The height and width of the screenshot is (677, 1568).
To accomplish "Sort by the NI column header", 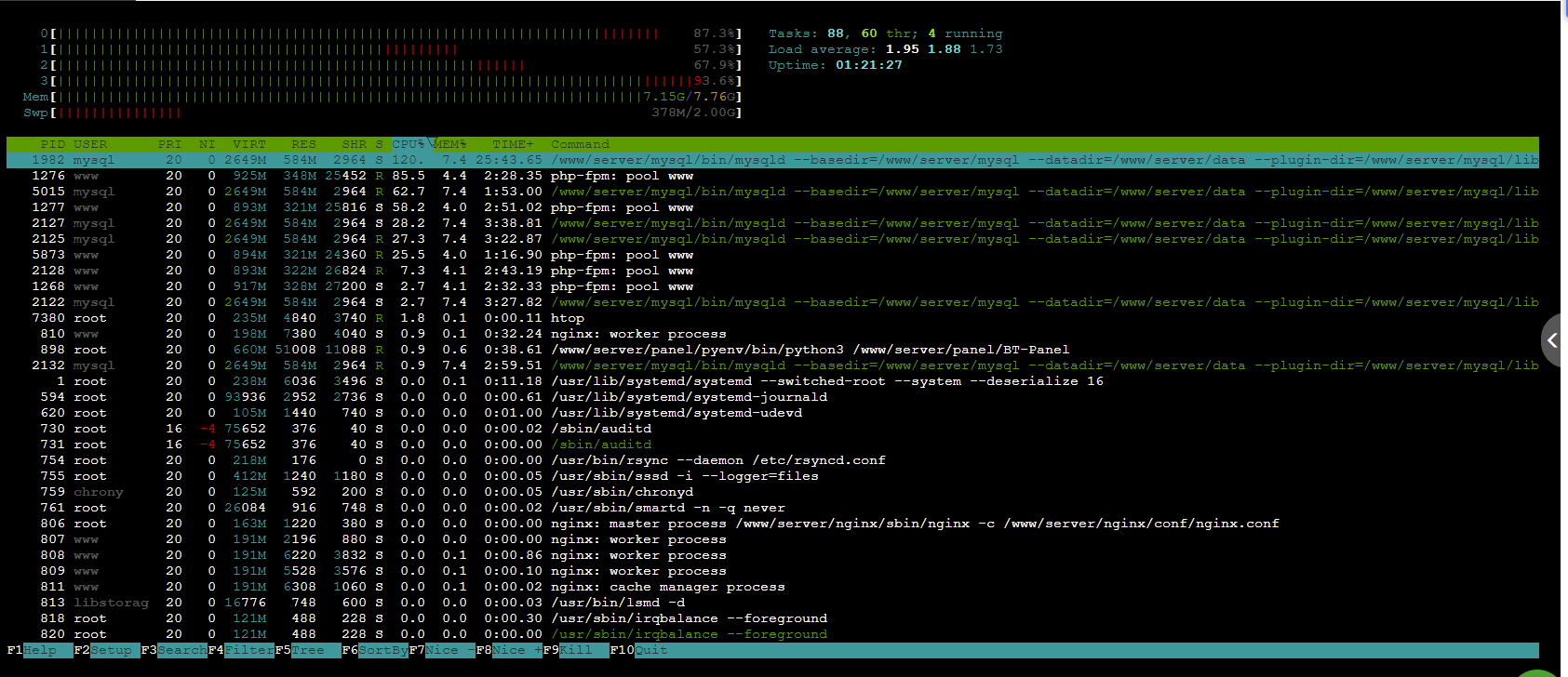I will tap(207, 144).
